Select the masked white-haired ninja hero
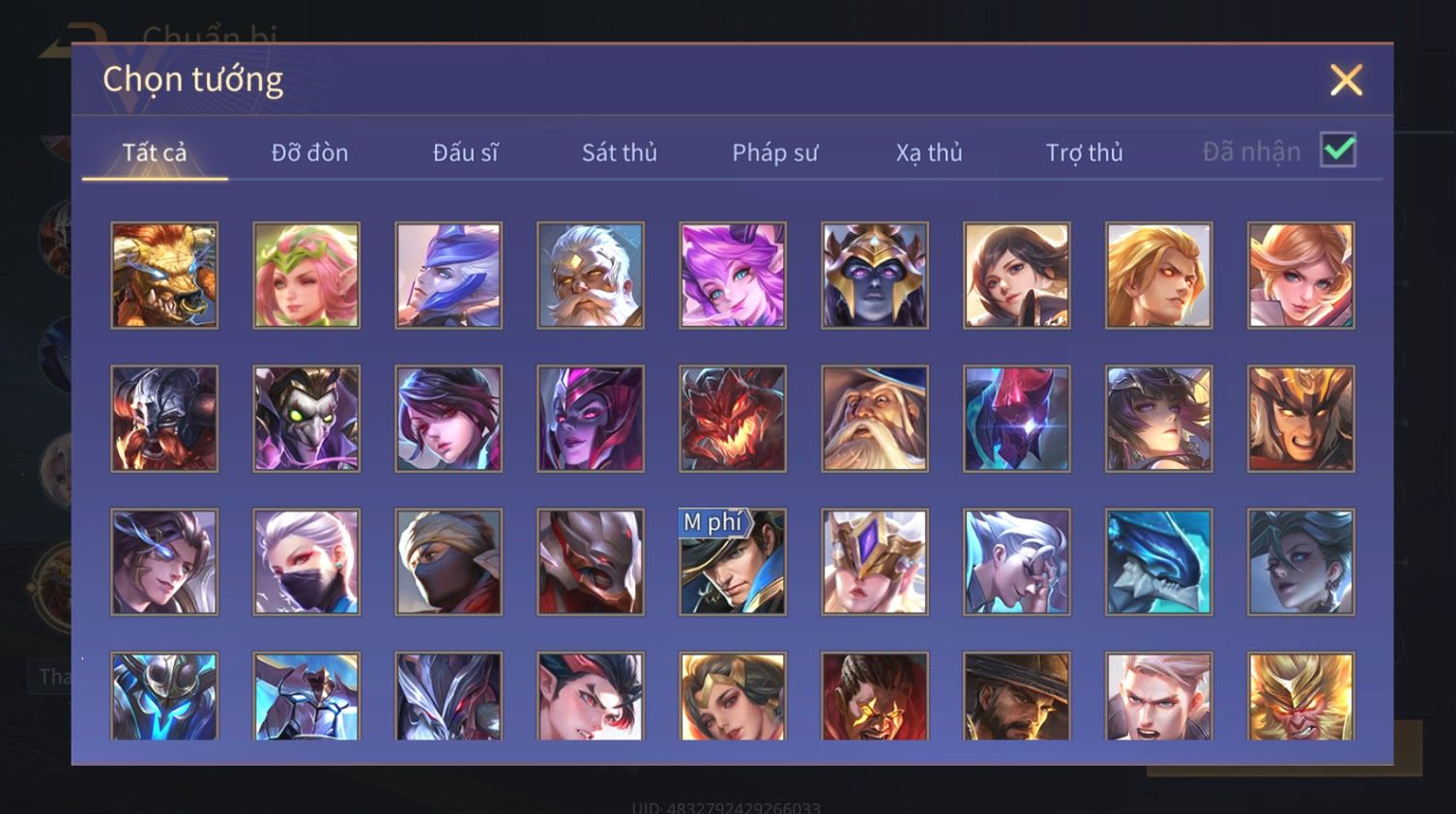1456x814 pixels. (306, 562)
